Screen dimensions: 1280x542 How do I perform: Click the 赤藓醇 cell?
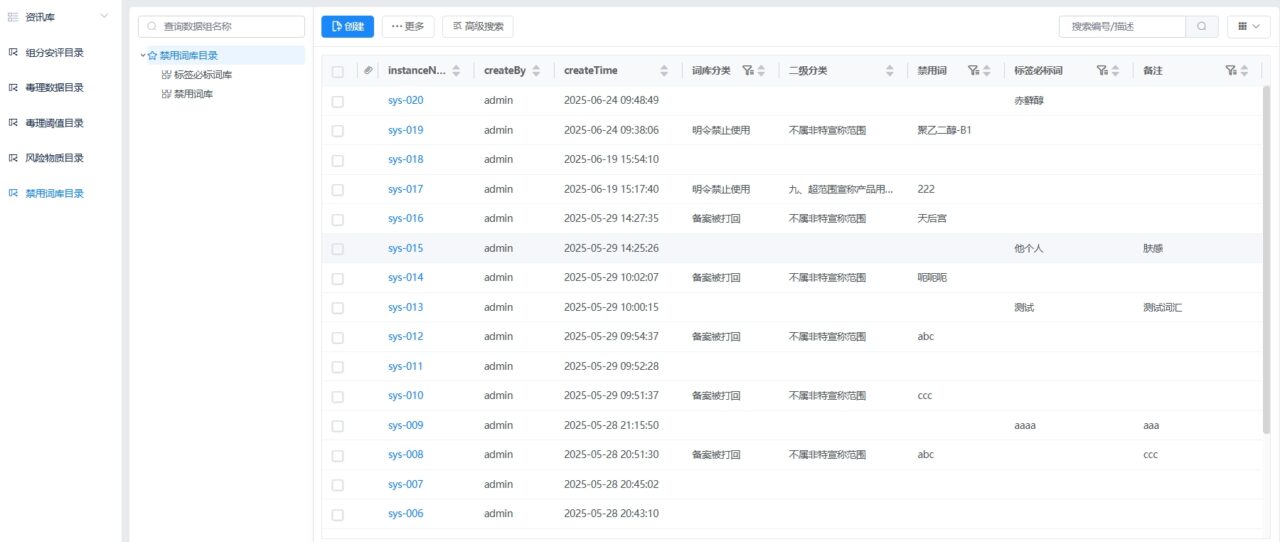(x=1028, y=101)
